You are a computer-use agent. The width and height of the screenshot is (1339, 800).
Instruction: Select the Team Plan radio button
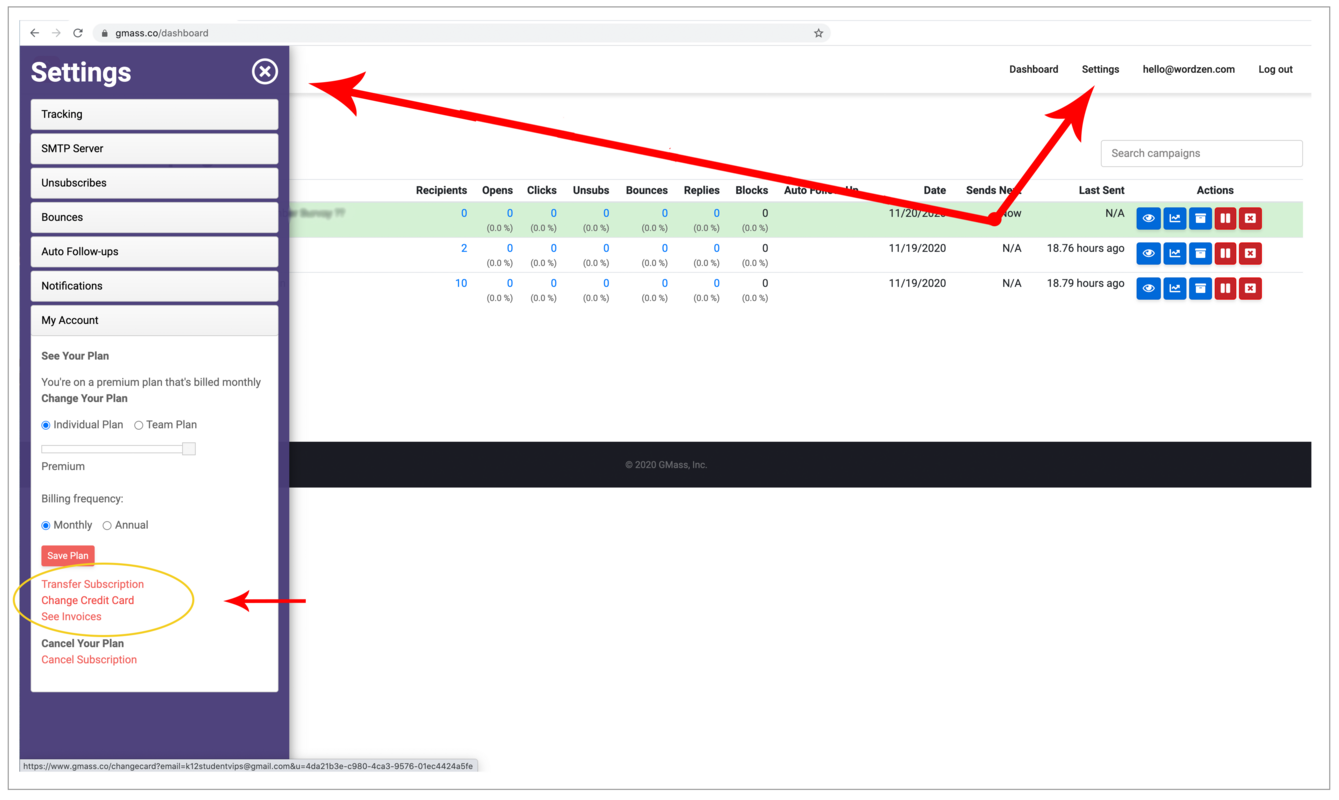pos(139,425)
